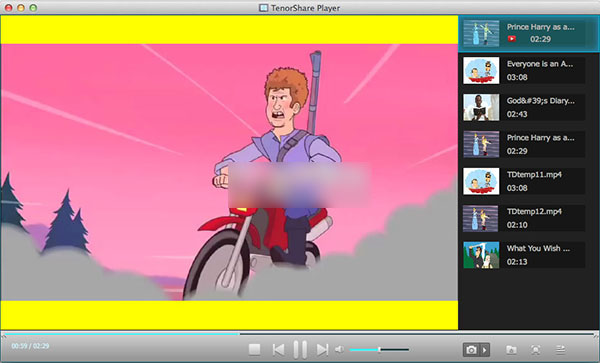600x363 pixels.
Task: Skip to the previous track
Action: (279, 350)
